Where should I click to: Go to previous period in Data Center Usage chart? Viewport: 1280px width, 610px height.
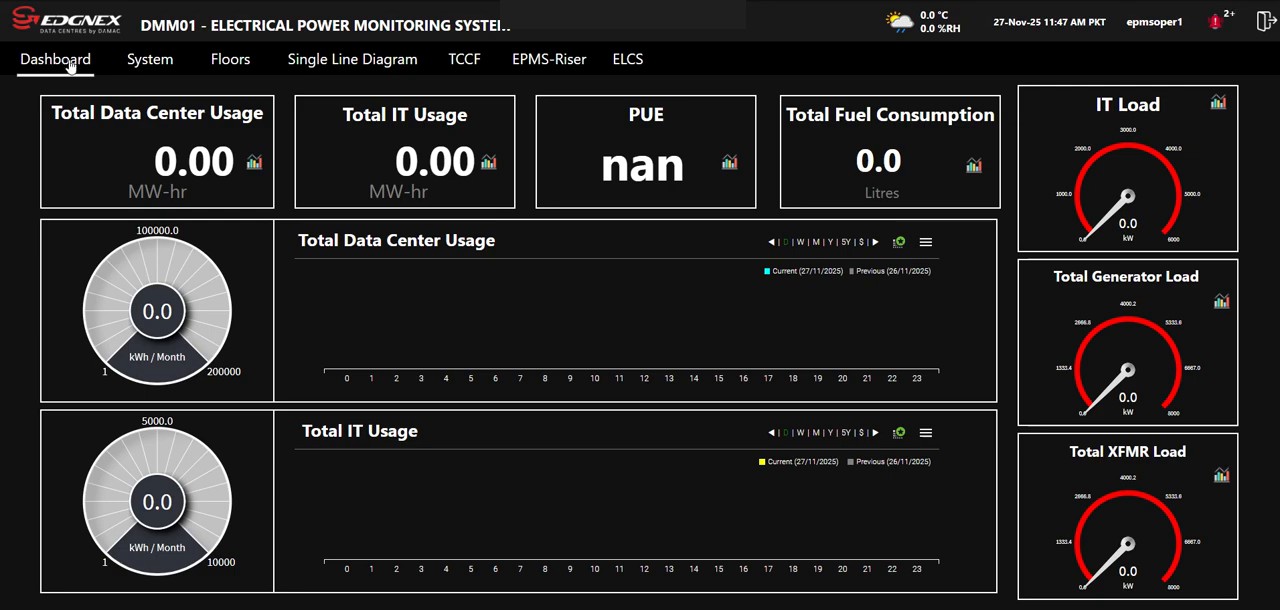click(771, 242)
